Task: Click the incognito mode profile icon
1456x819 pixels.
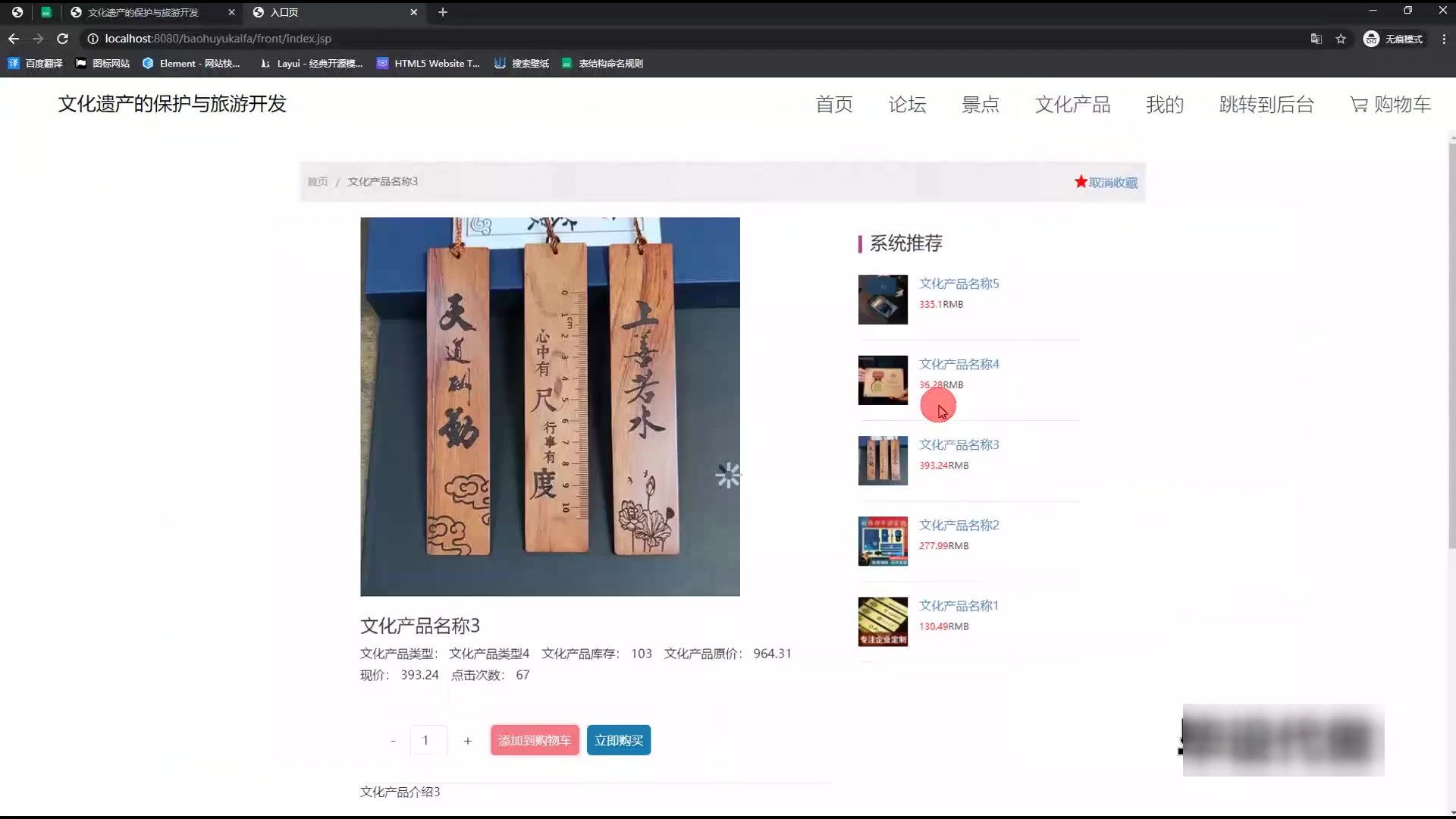Action: 1371,39
